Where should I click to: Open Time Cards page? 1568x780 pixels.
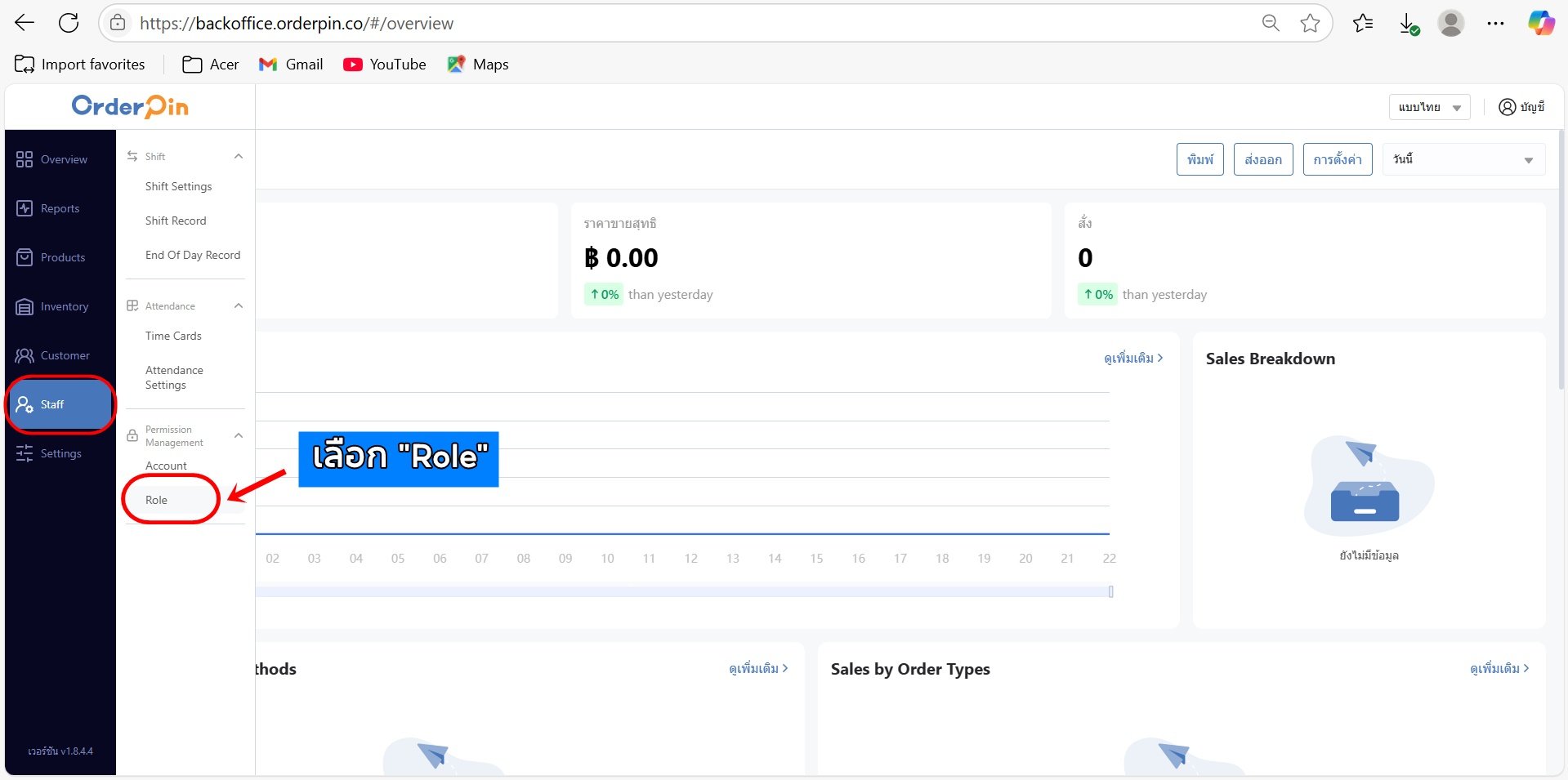(173, 336)
